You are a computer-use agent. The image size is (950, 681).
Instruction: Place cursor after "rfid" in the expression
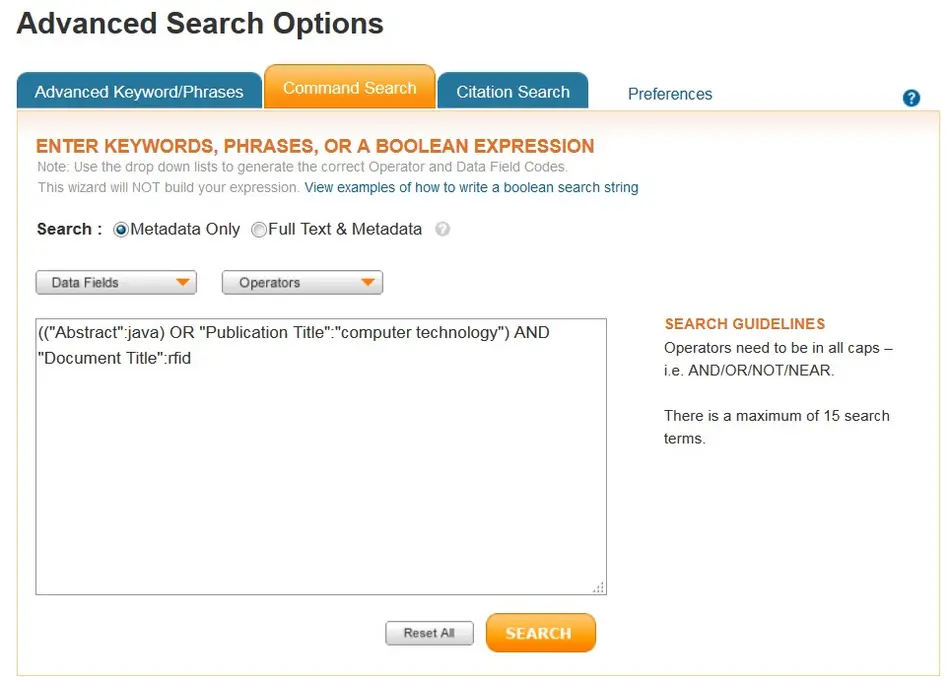pyautogui.click(x=192, y=358)
